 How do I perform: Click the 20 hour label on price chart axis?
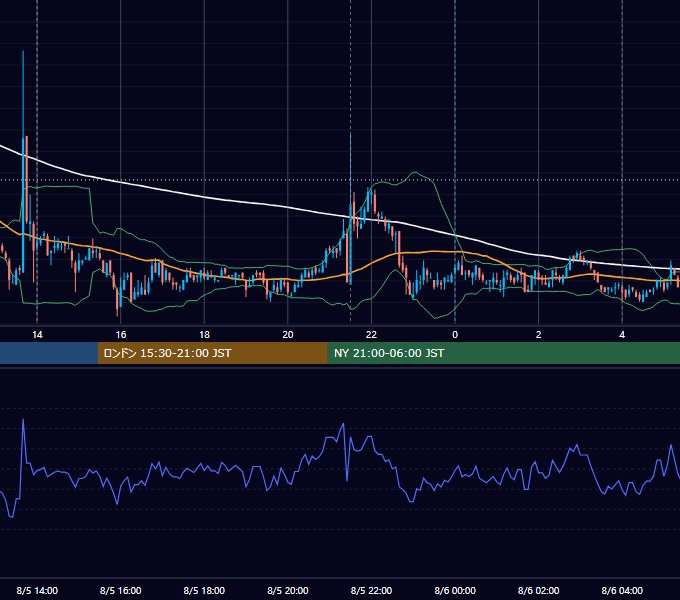288,335
